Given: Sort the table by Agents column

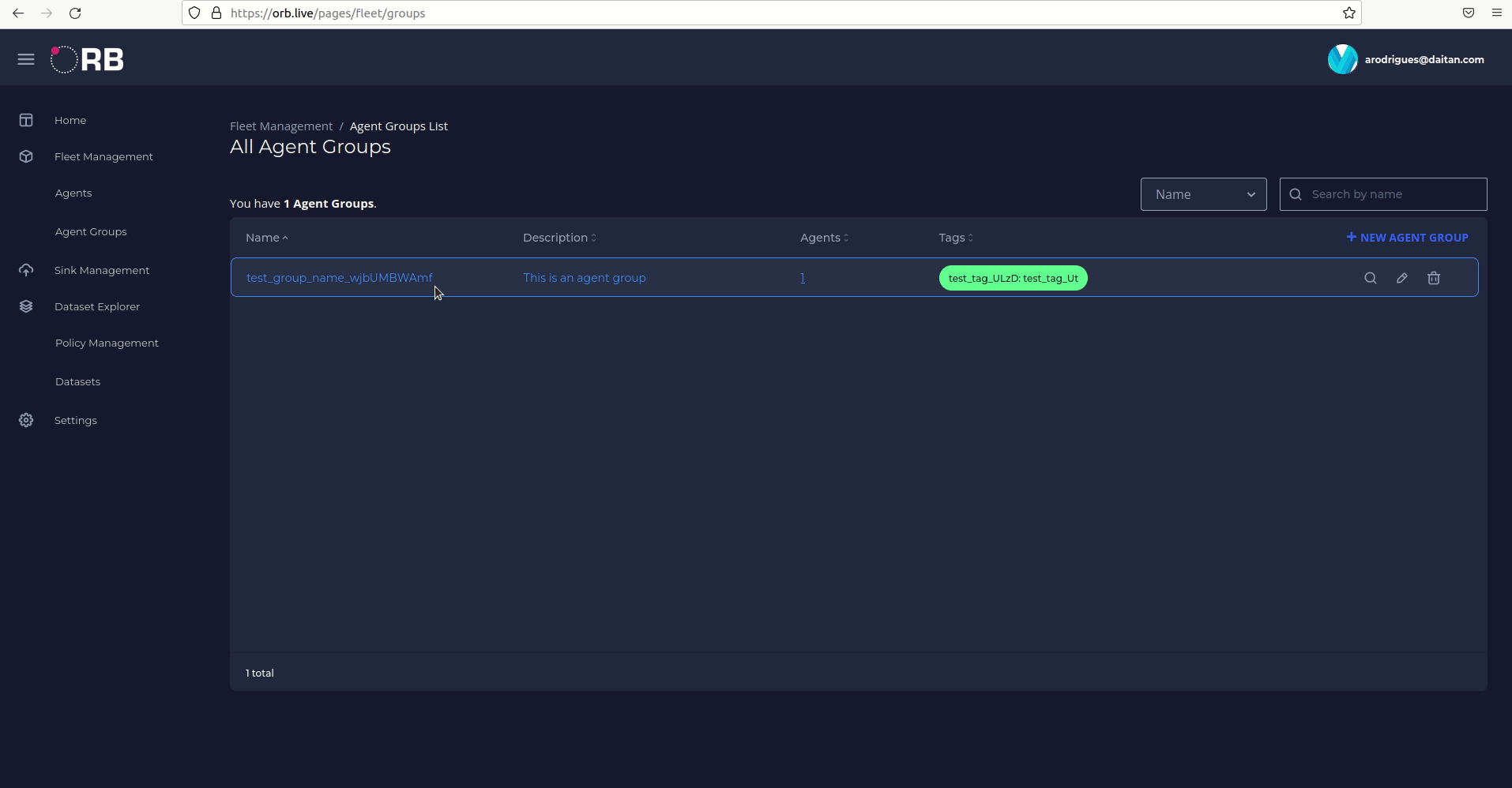Looking at the screenshot, I should (x=822, y=237).
